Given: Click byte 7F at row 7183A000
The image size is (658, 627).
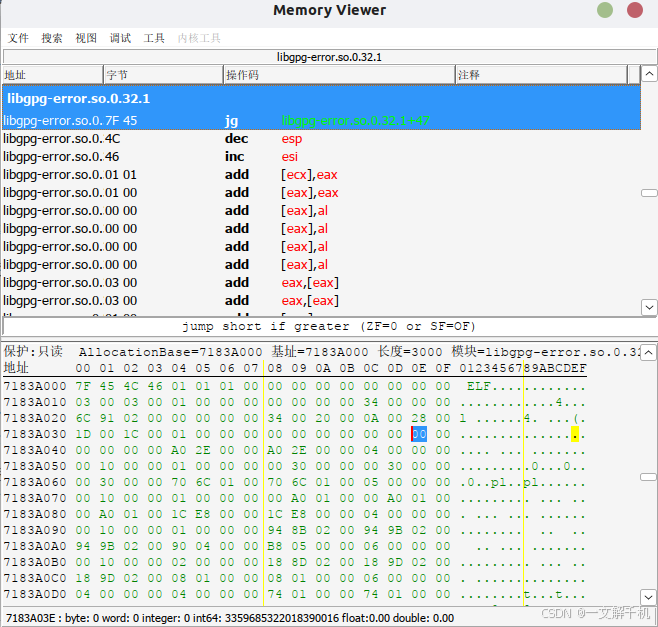Looking at the screenshot, I should [x=83, y=386].
